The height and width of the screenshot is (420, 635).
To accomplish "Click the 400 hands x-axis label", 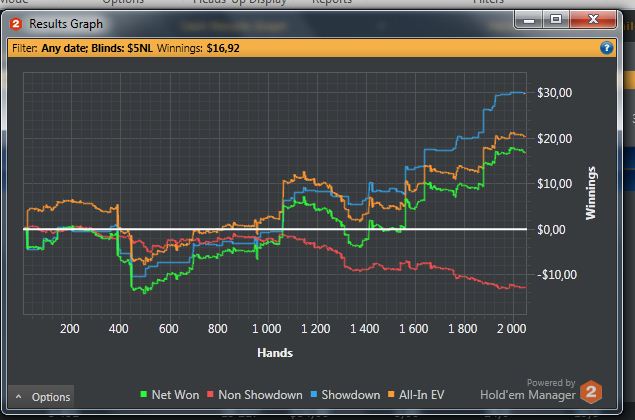I will 119,328.
